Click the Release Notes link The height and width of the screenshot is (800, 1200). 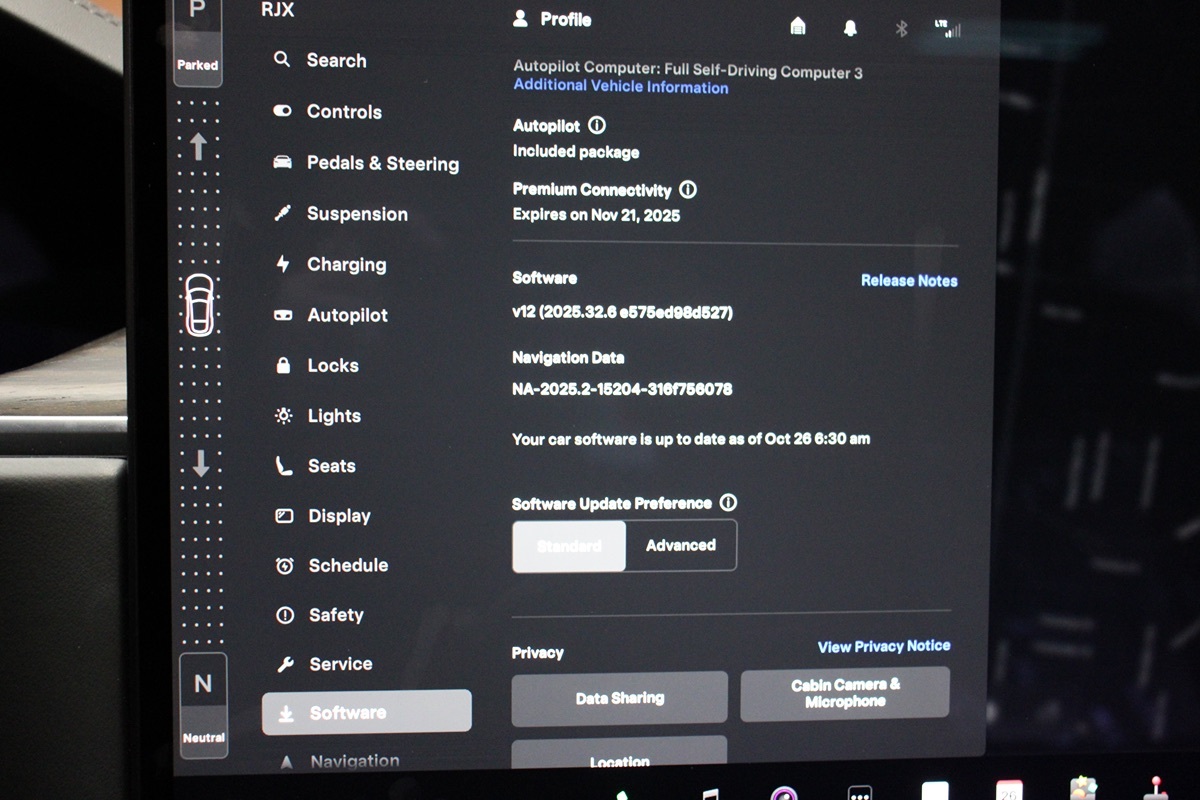(909, 281)
